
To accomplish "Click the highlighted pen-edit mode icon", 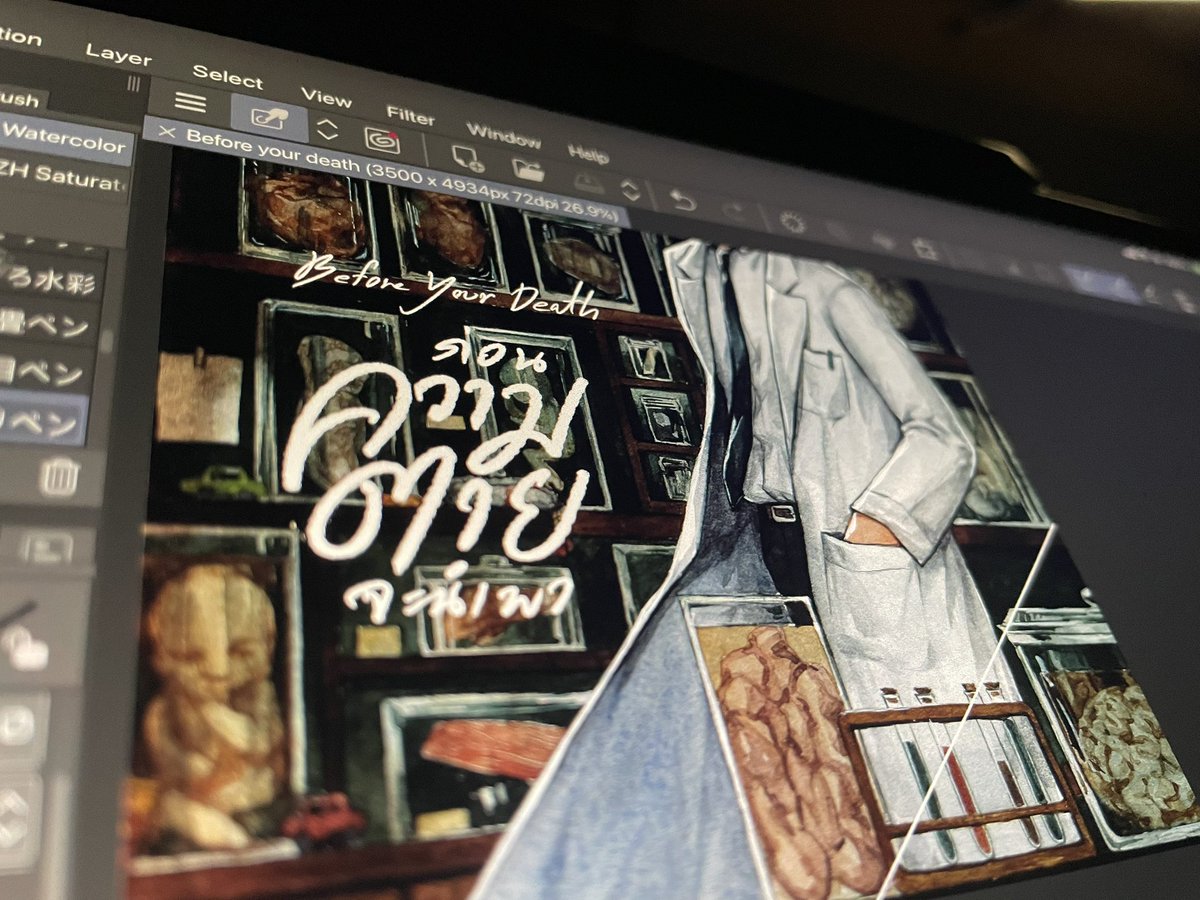I will click(269, 119).
